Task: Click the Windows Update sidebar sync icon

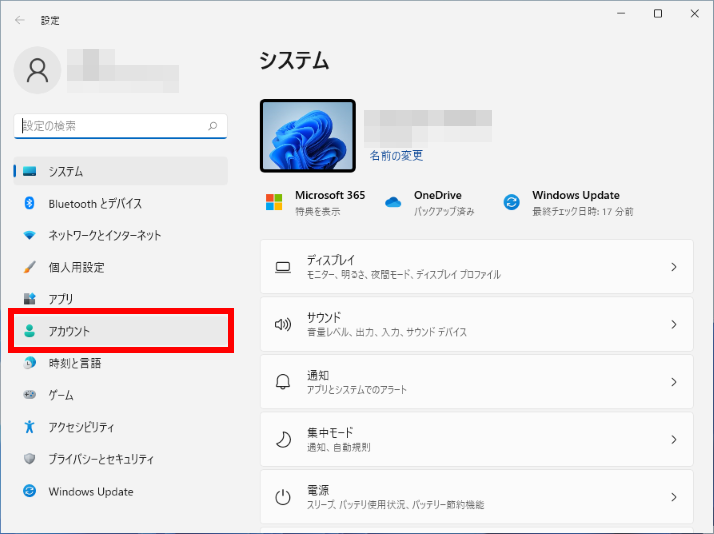Action: 30,491
